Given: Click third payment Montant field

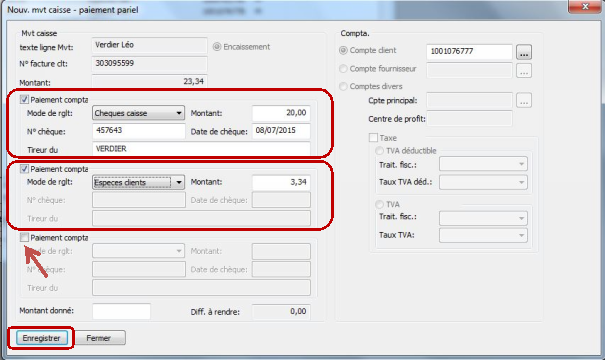Looking at the screenshot, I should click(x=281, y=251).
